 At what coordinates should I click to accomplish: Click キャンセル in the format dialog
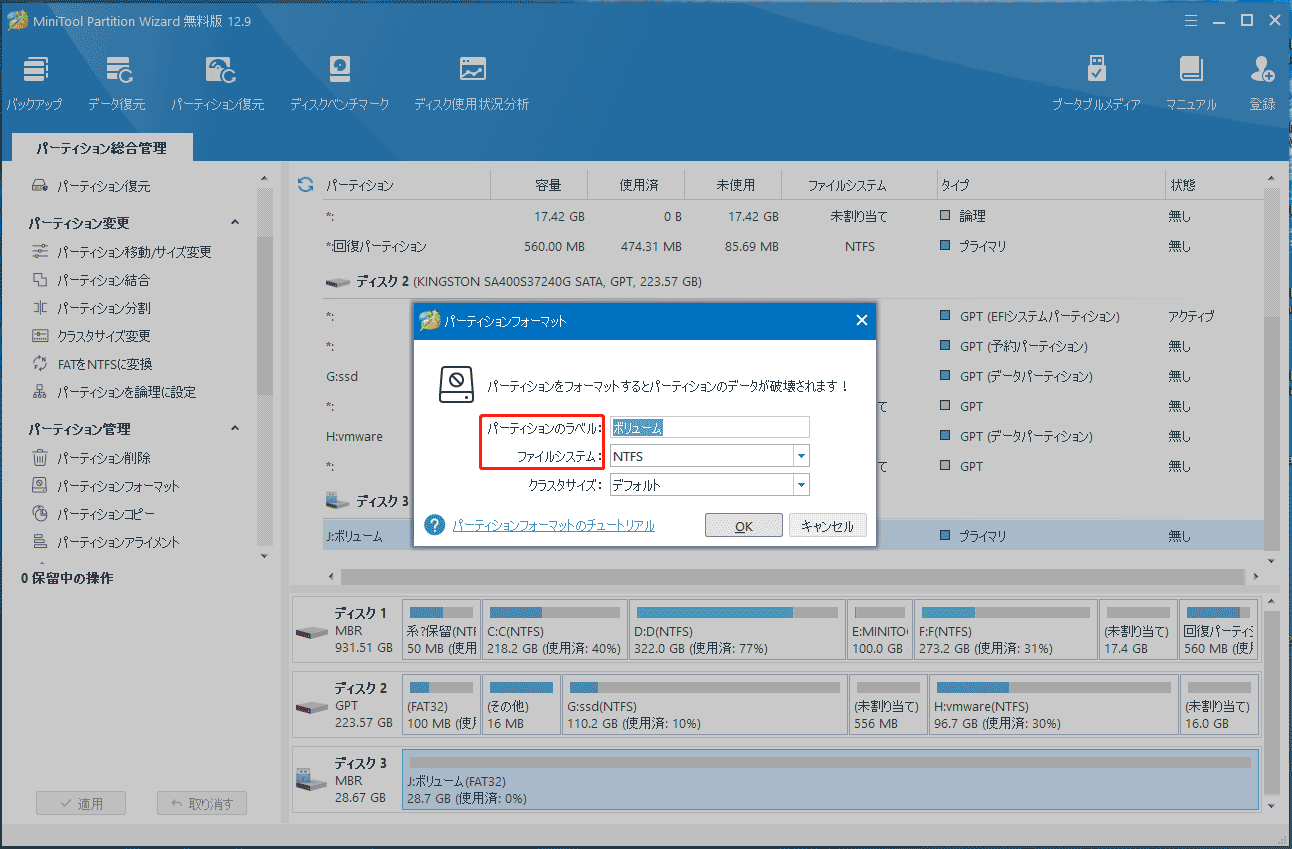828,526
